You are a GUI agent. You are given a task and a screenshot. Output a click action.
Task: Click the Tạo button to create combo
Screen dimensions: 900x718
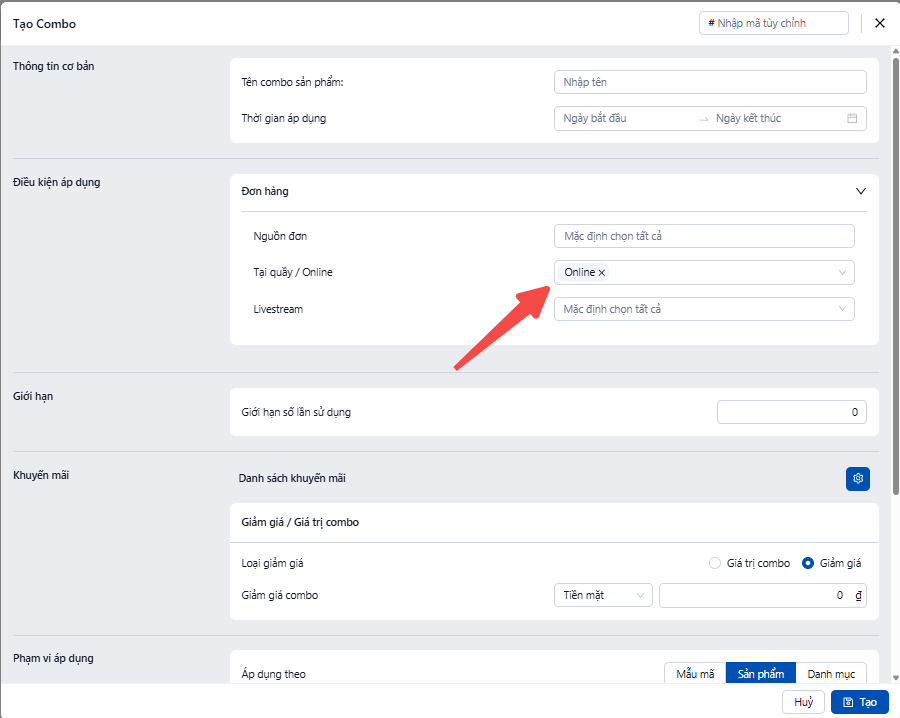tap(859, 702)
